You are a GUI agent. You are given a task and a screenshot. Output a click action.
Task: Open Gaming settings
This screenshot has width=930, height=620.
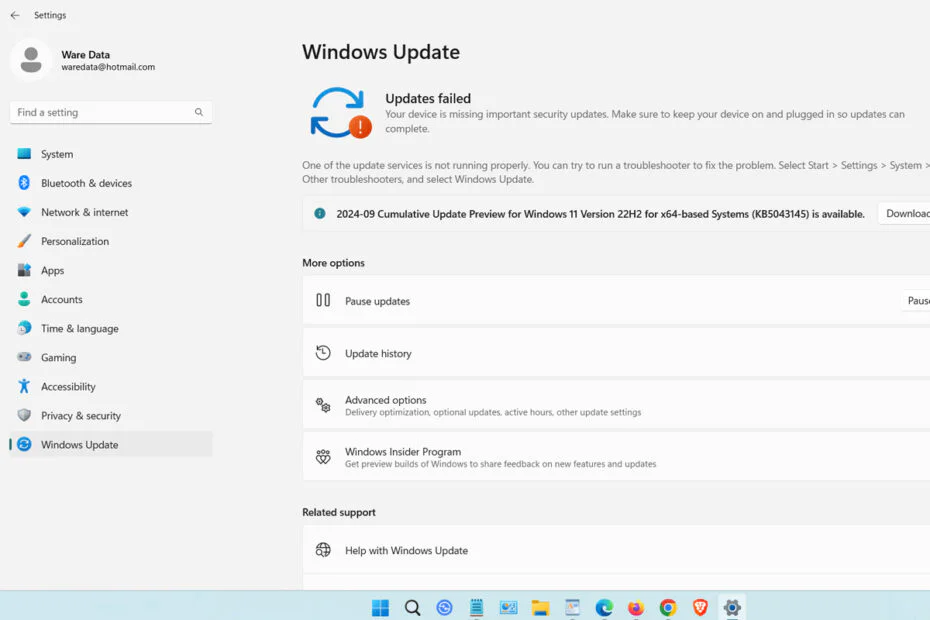[x=111, y=358]
